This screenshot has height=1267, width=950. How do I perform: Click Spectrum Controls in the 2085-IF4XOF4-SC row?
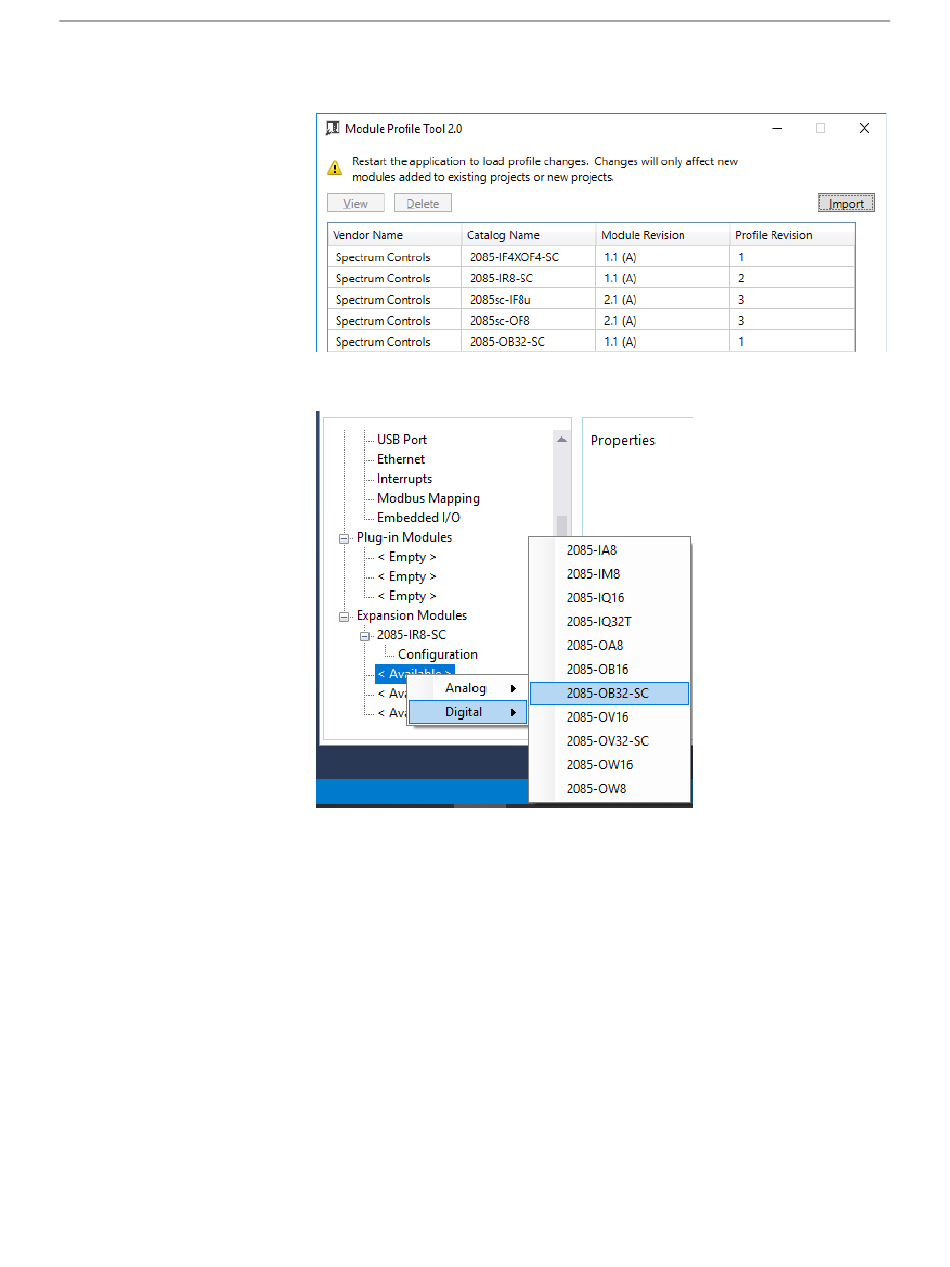point(383,257)
